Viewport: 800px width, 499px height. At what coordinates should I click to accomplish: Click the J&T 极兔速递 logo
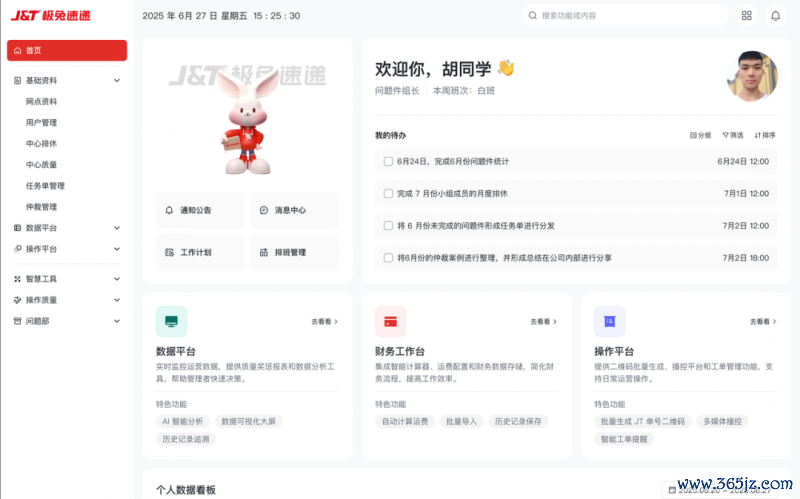pos(51,16)
